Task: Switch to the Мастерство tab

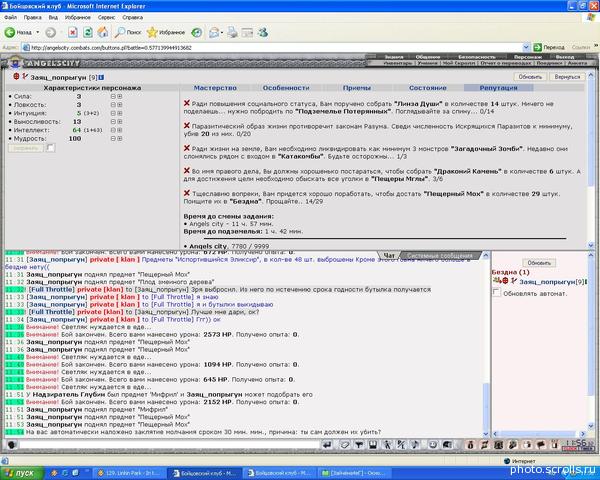Action: (215, 88)
